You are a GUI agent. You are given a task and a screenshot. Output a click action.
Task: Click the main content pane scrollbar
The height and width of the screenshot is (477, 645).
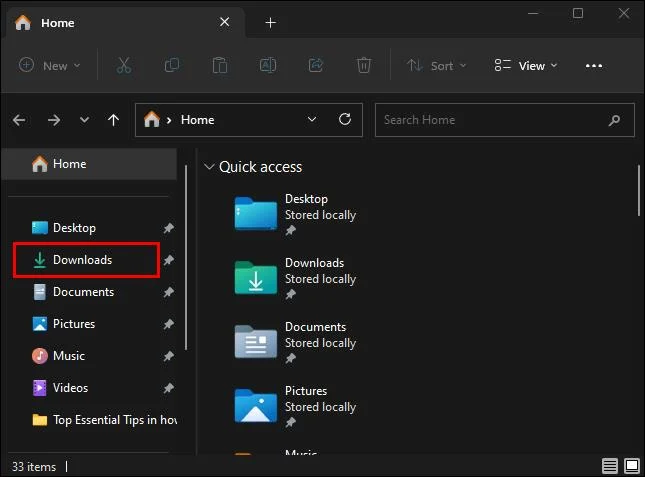click(639, 190)
